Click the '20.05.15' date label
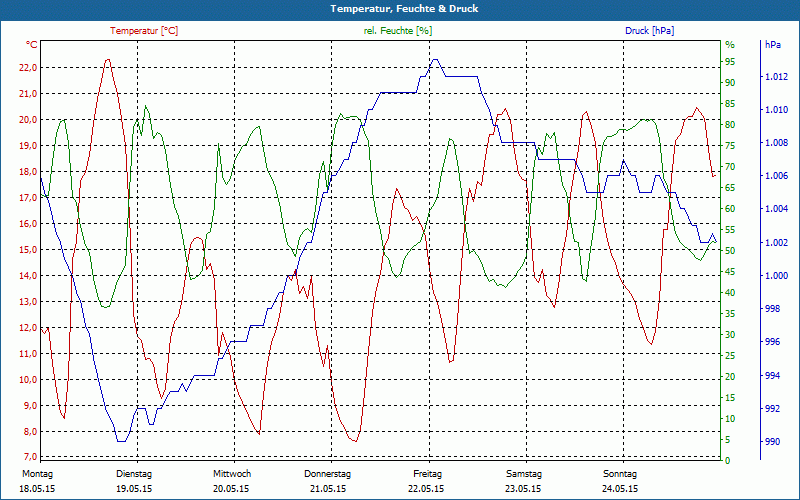 click(x=231, y=489)
